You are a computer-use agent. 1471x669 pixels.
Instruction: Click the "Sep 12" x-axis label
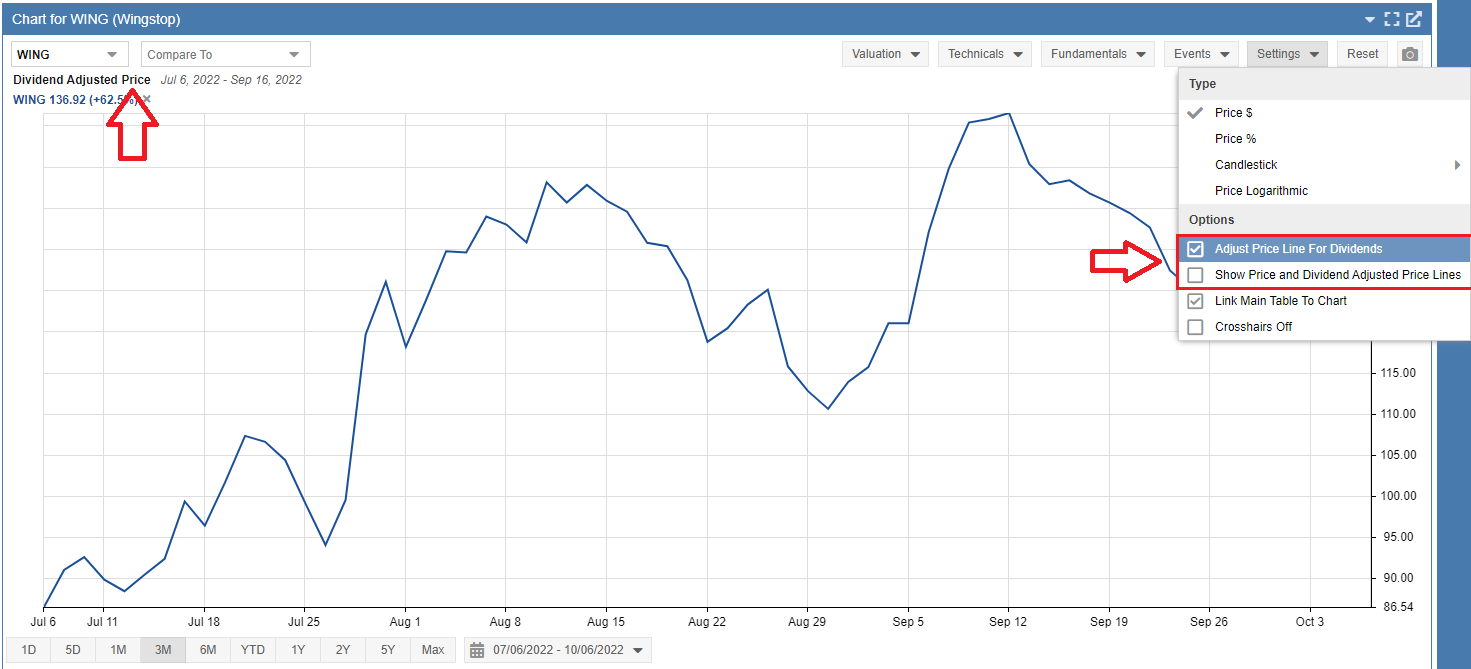[1008, 622]
